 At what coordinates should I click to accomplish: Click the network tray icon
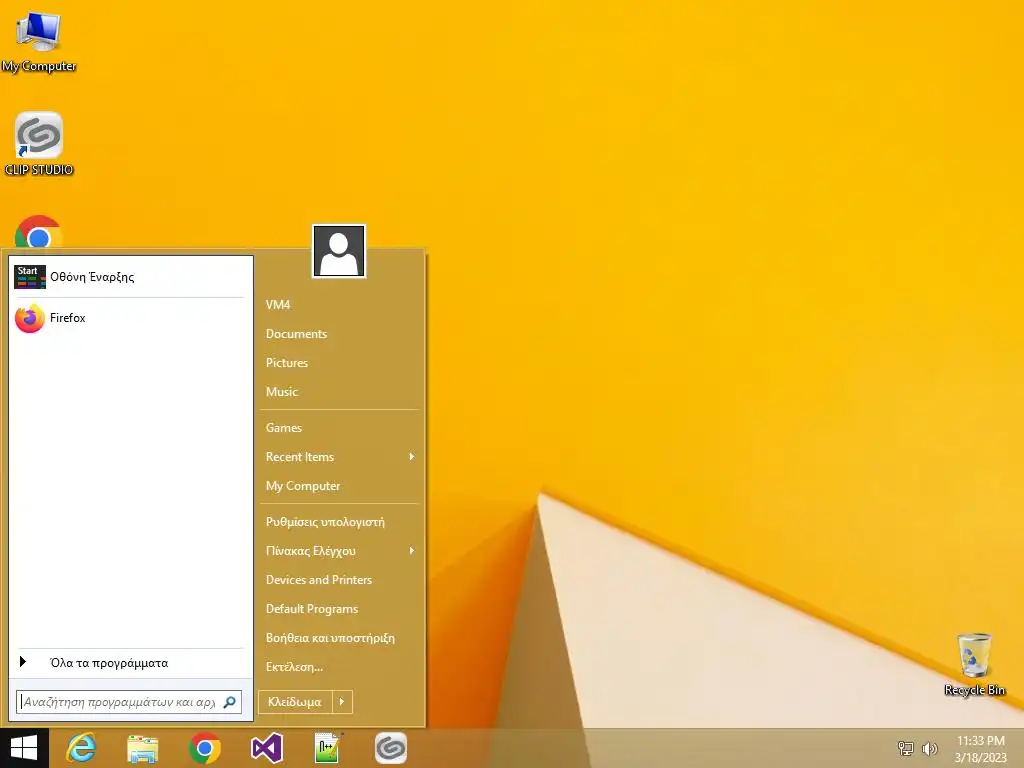(906, 748)
